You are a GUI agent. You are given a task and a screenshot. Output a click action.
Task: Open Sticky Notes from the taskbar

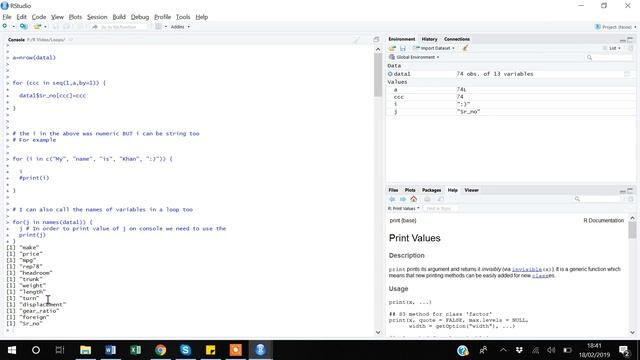pos(211,350)
